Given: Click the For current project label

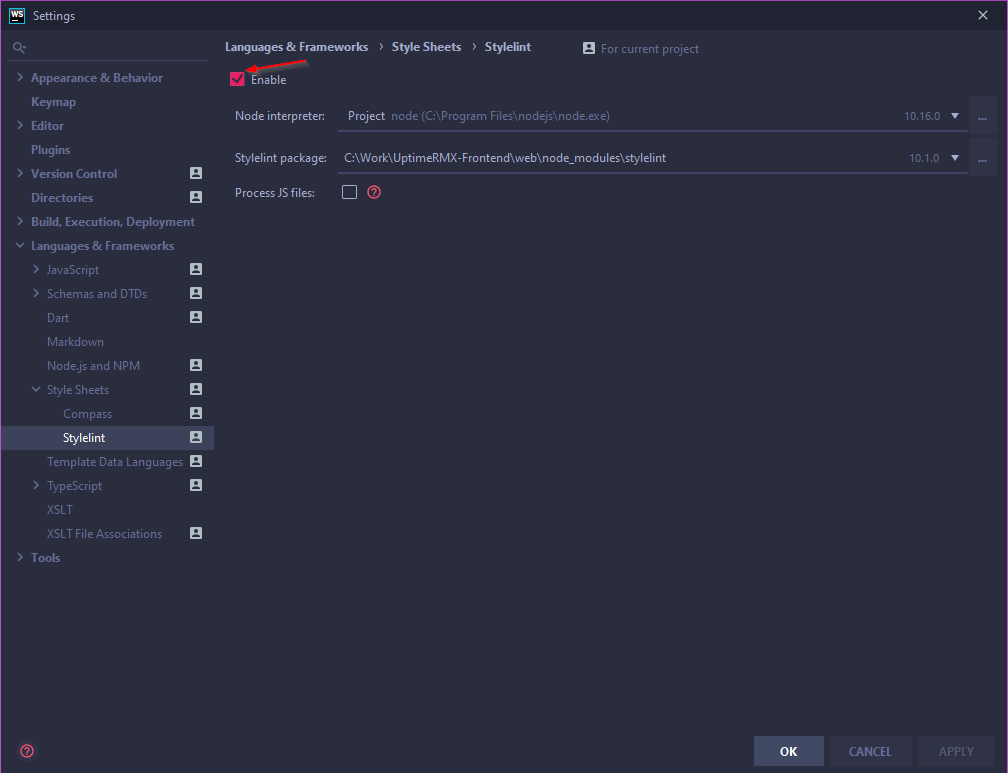Looking at the screenshot, I should [649, 49].
